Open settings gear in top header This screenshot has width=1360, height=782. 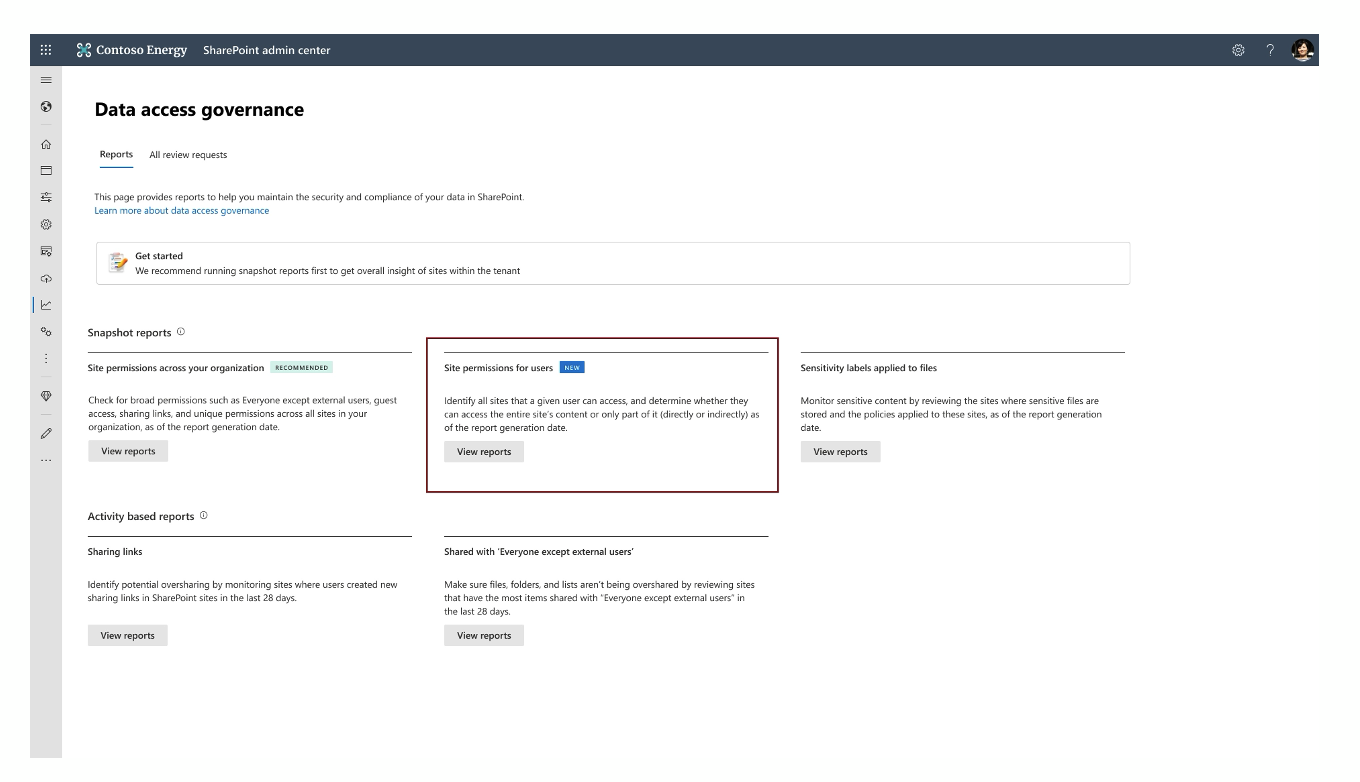tap(1238, 50)
